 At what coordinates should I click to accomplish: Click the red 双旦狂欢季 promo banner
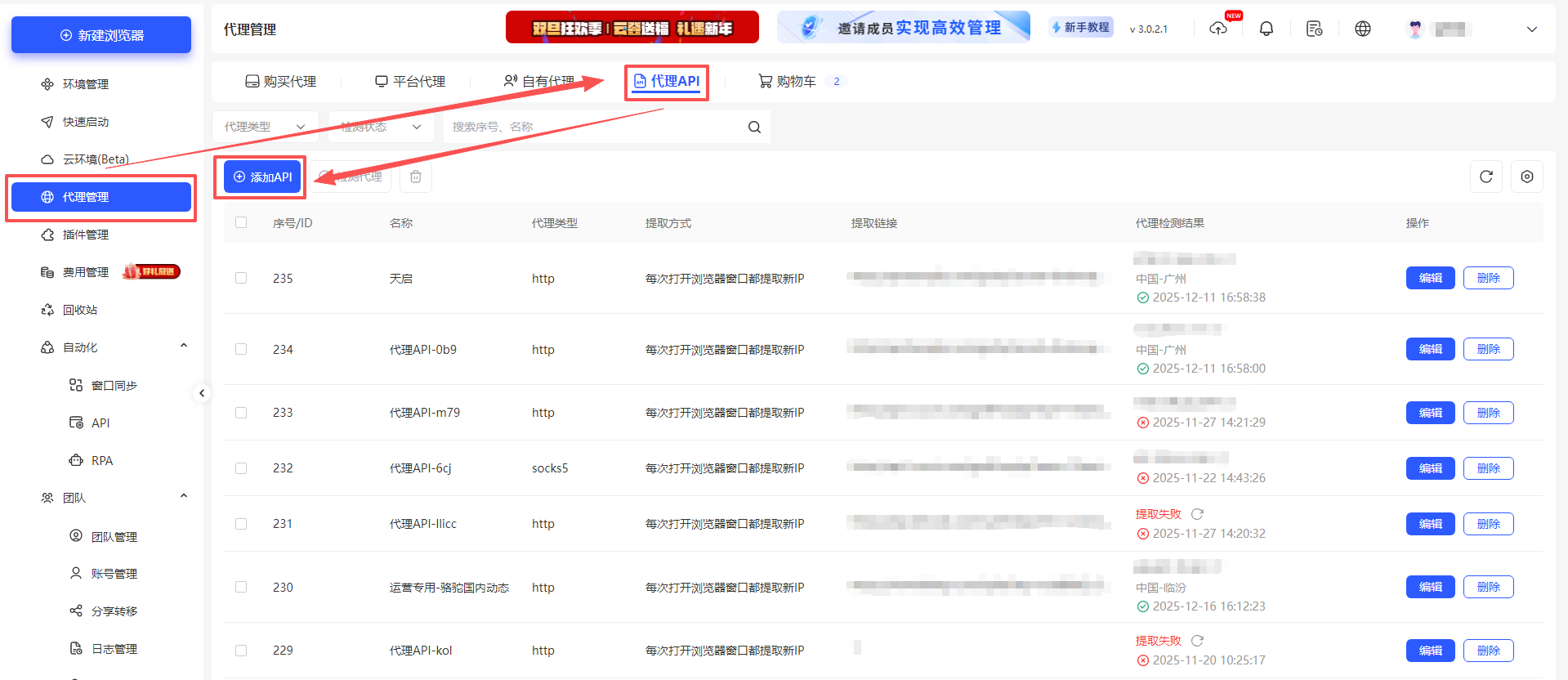click(x=632, y=27)
